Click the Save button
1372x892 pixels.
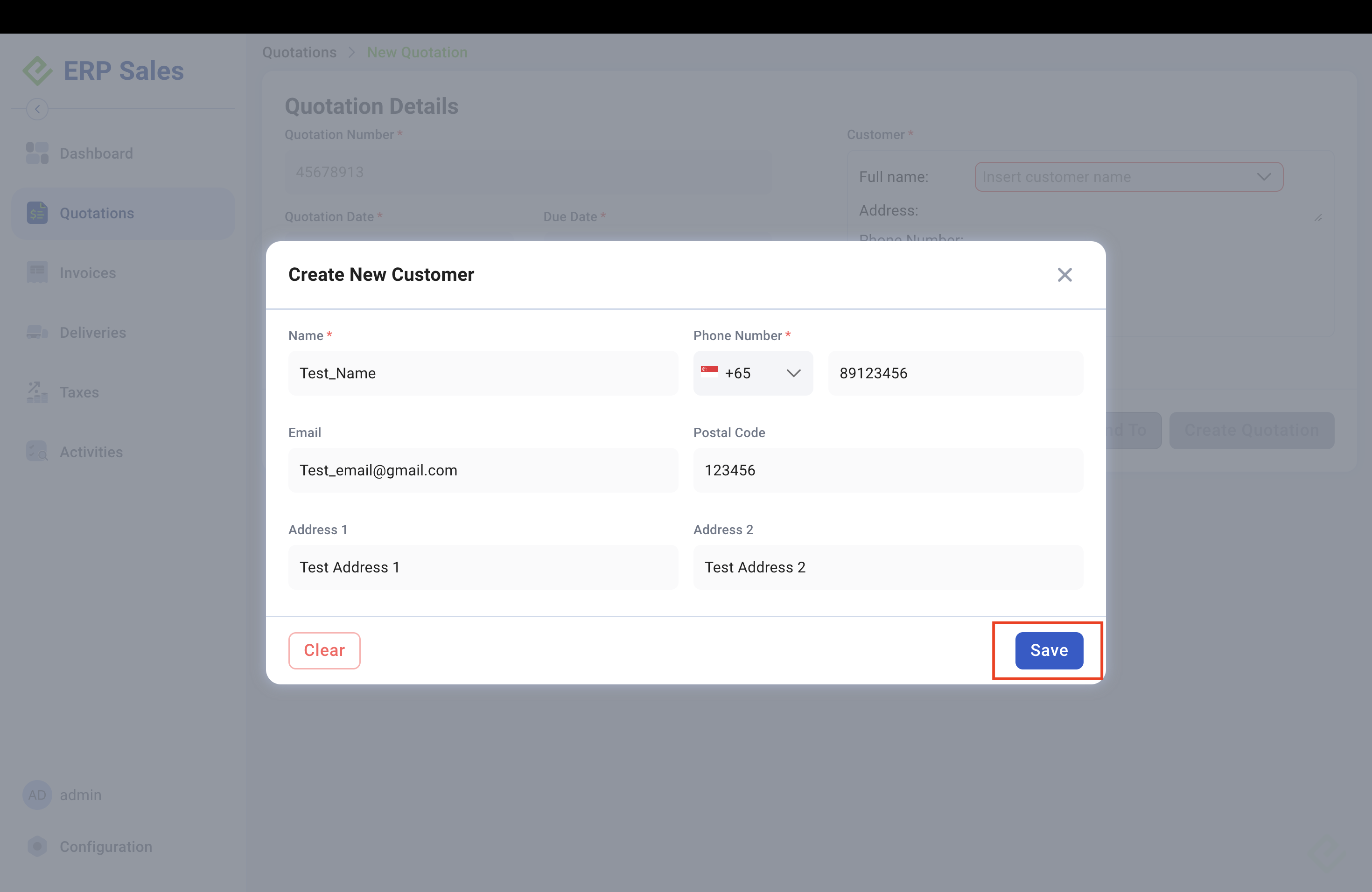click(1049, 650)
